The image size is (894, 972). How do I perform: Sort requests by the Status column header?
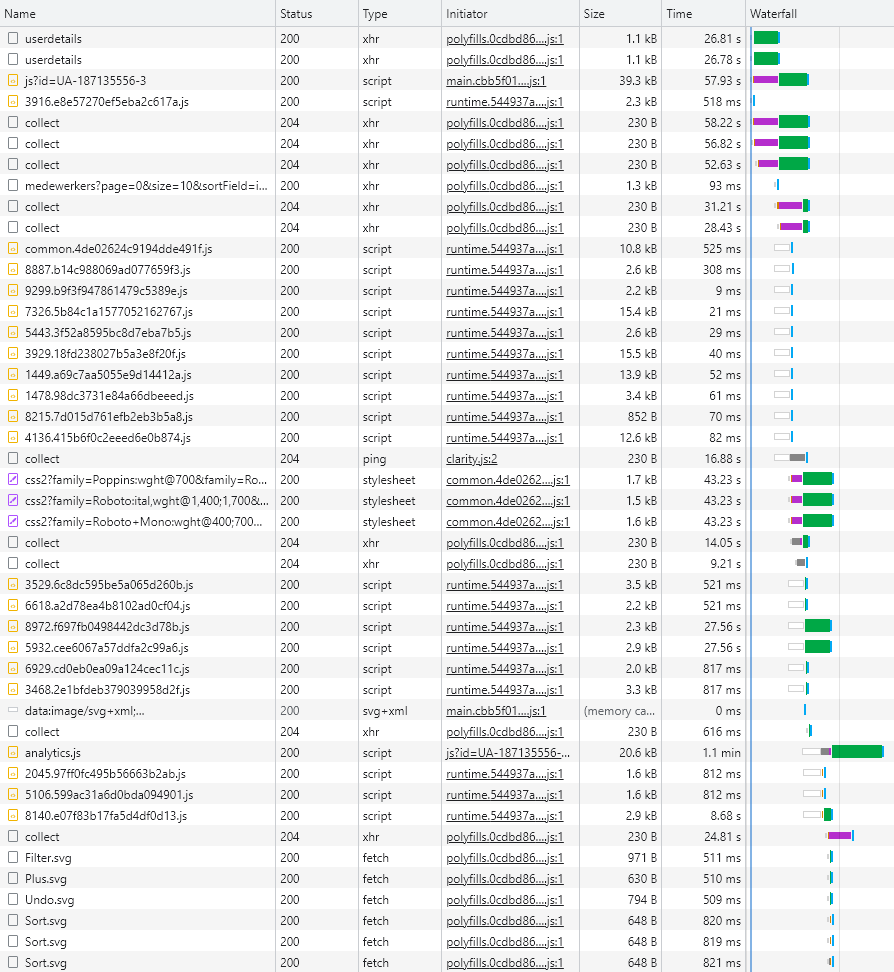click(x=317, y=14)
